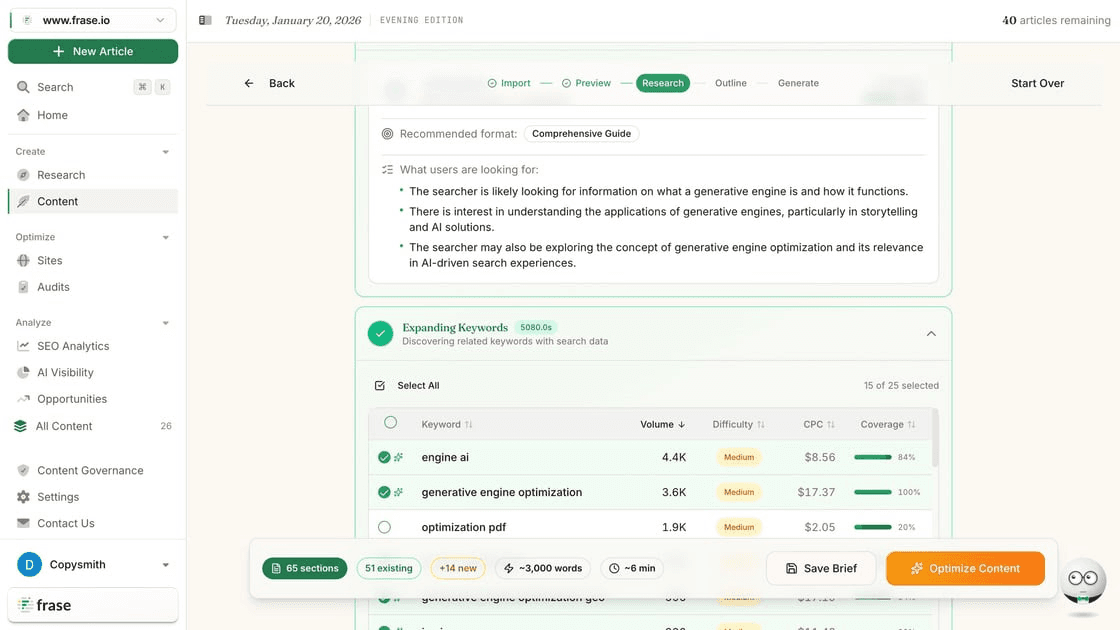
Task: View All Content with 26 items
Action: pos(63,425)
